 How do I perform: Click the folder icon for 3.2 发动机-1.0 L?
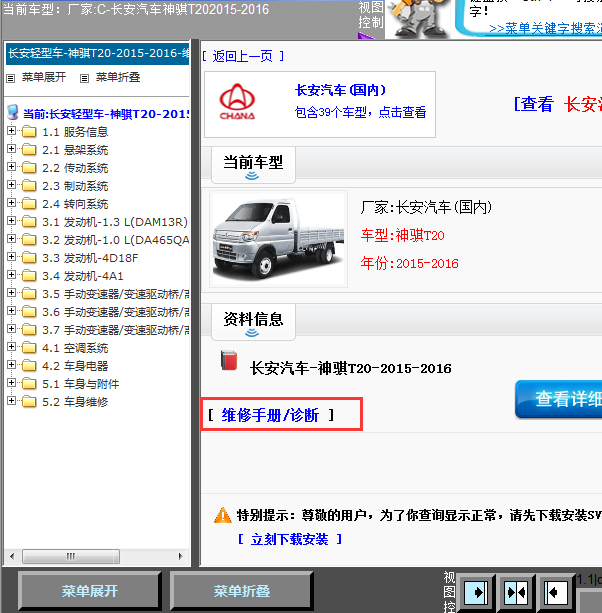pyautogui.click(x=29, y=239)
